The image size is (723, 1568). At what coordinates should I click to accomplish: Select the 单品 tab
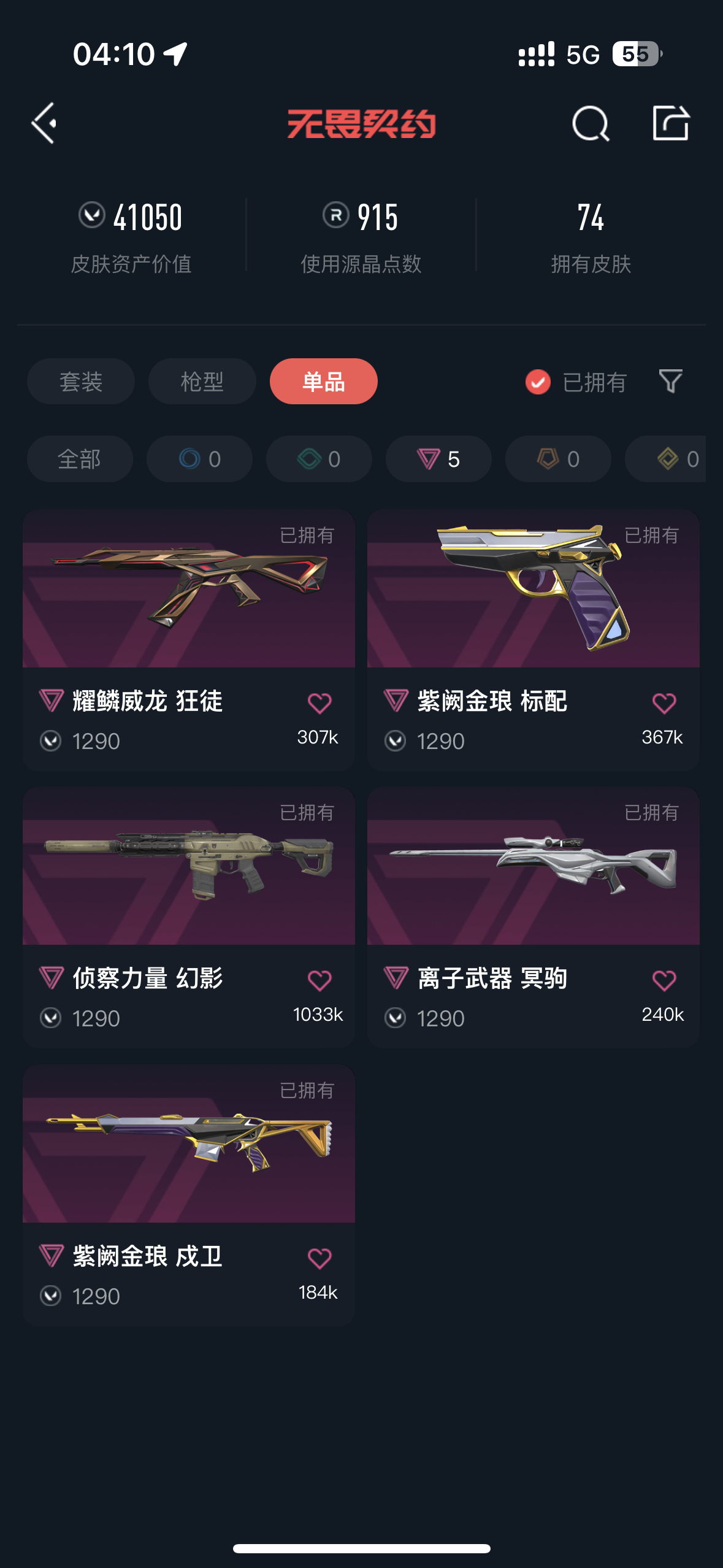tap(324, 382)
